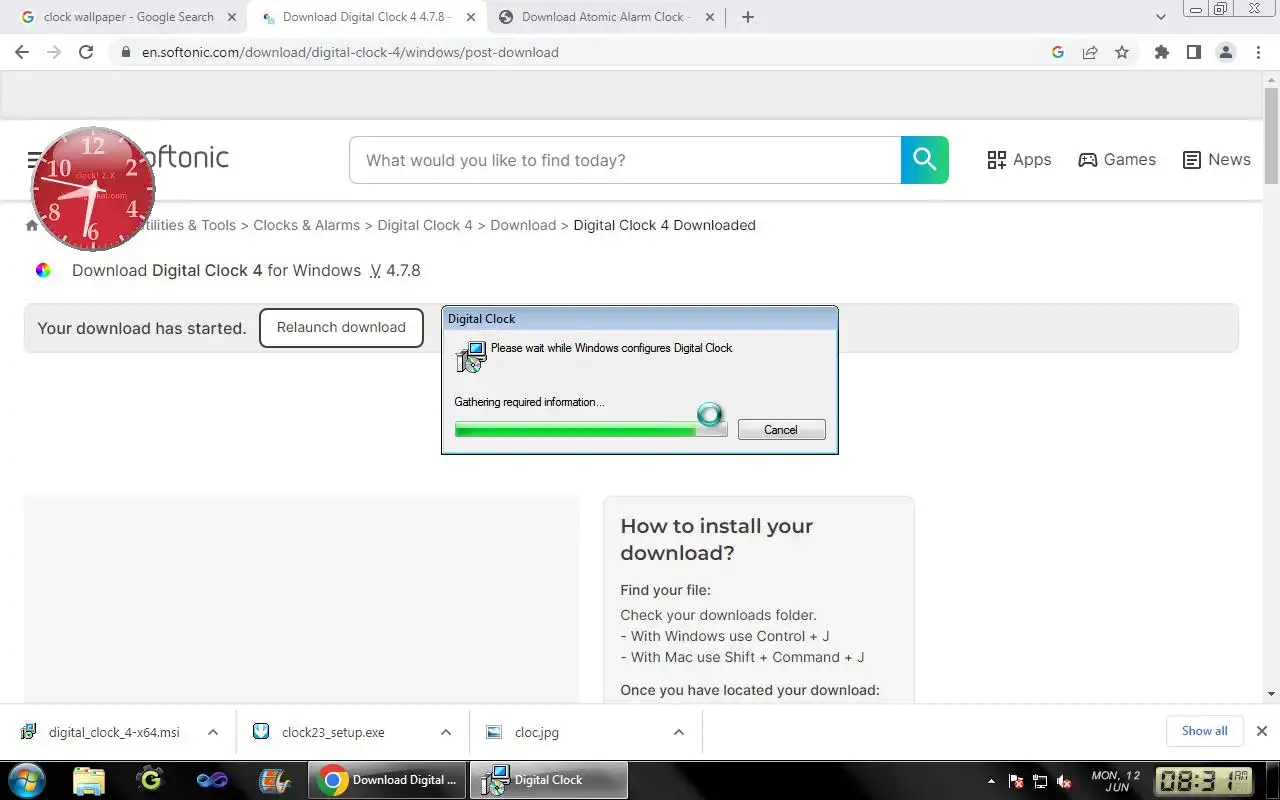Expand digital_clock_4-x64.msi download options

(x=213, y=732)
